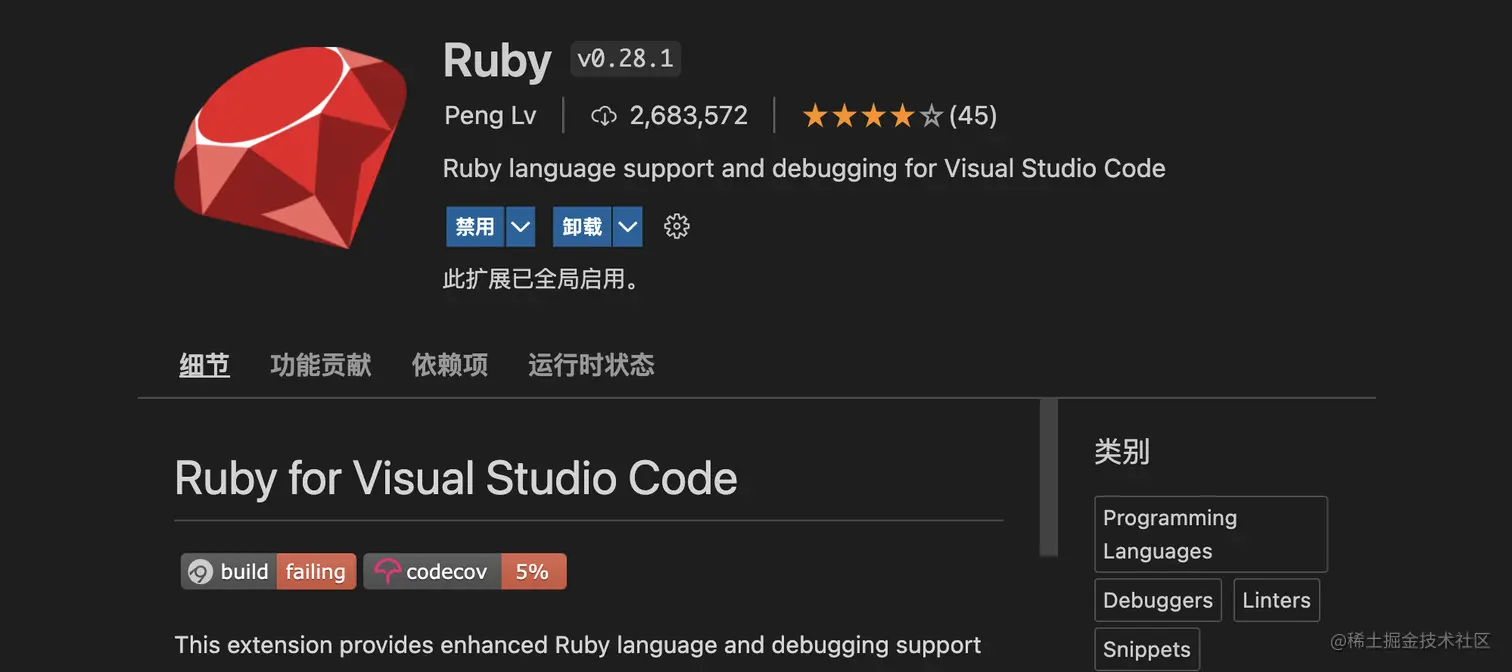Click the Ruby extension title
This screenshot has height=672, width=1512.
(x=497, y=61)
